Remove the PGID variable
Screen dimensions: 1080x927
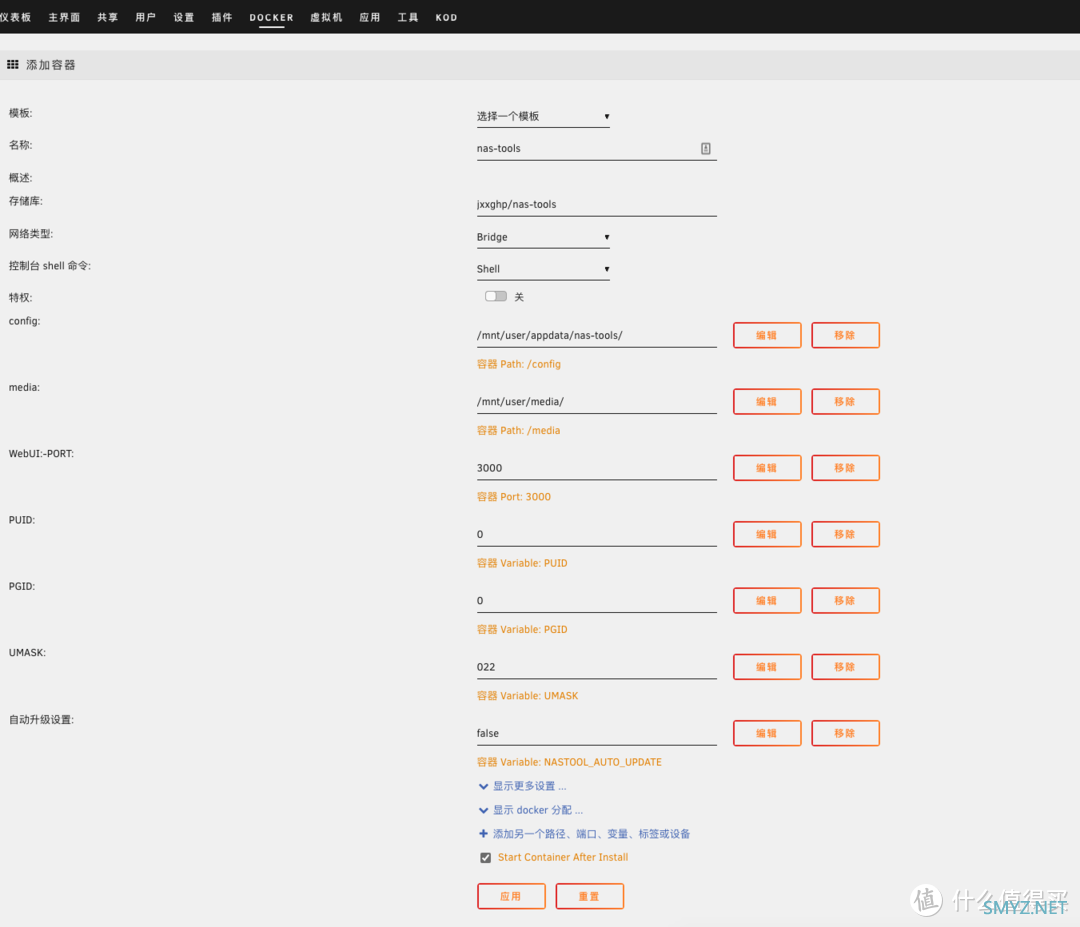(845, 601)
